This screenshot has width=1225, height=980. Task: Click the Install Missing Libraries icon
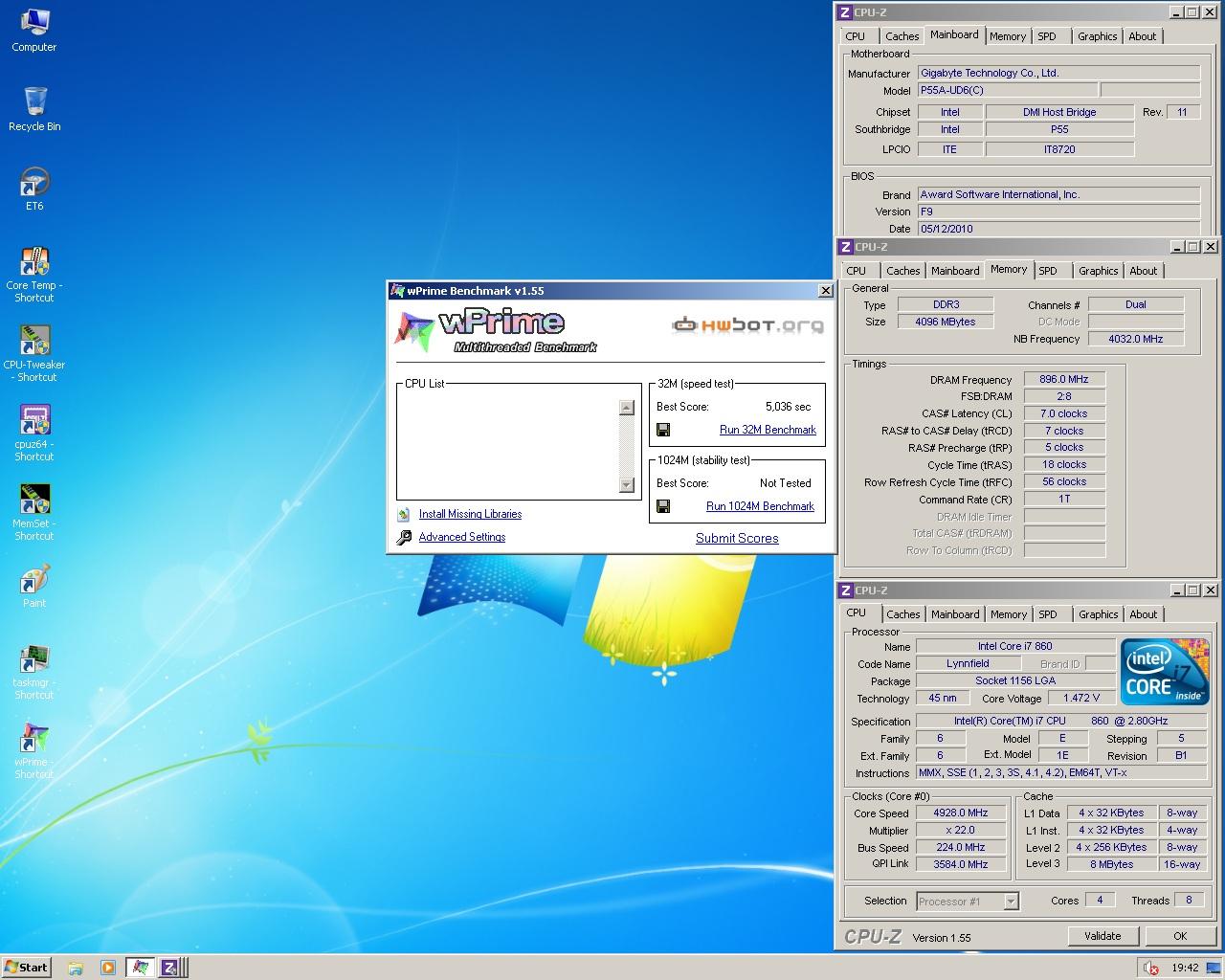[x=404, y=514]
